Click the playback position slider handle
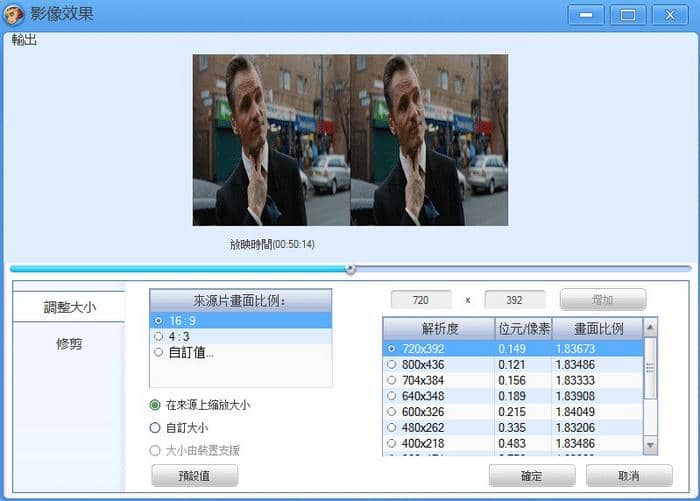Screen dimensions: 700x501 (350, 269)
